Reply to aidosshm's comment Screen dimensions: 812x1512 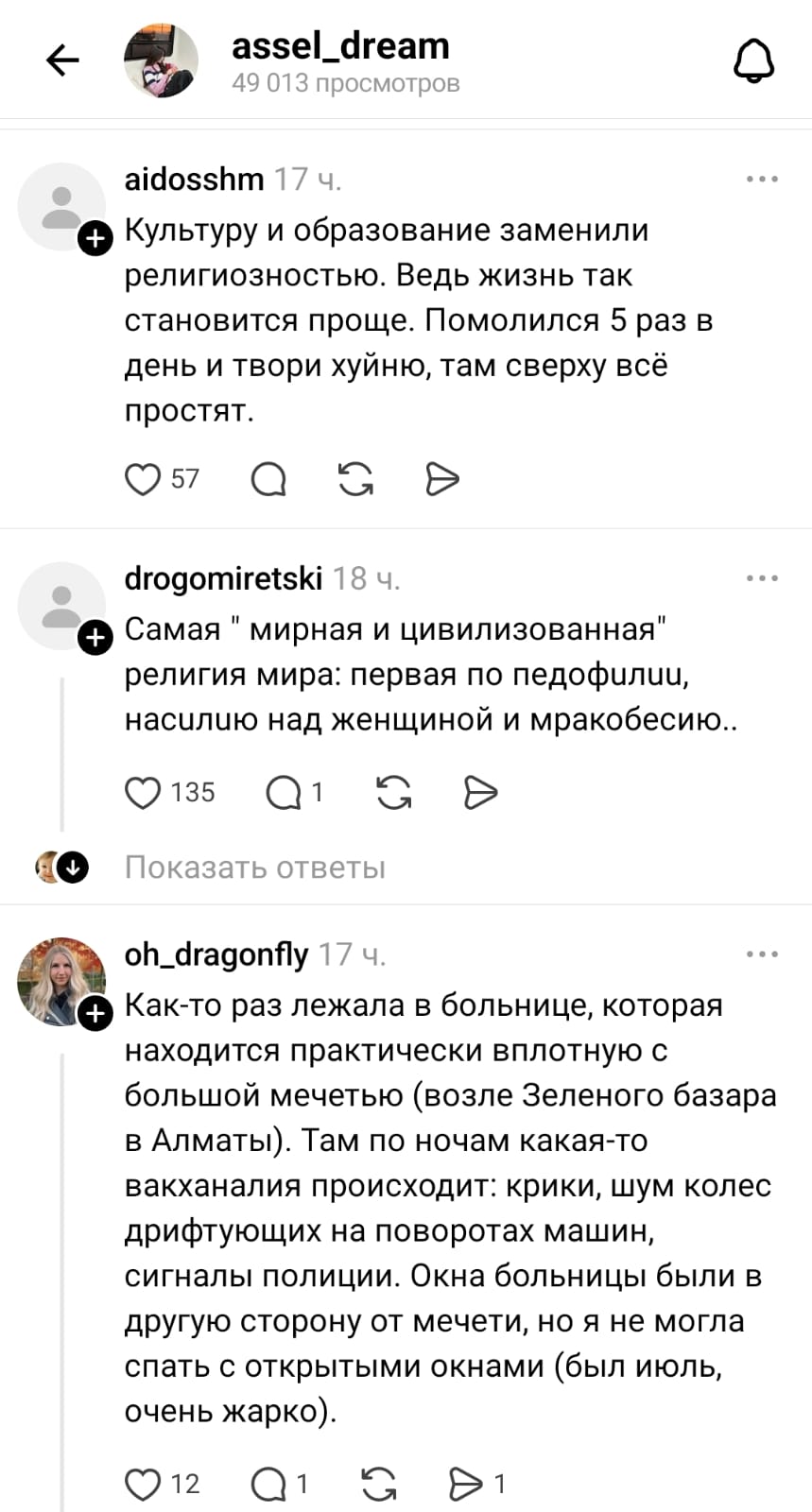(x=268, y=479)
